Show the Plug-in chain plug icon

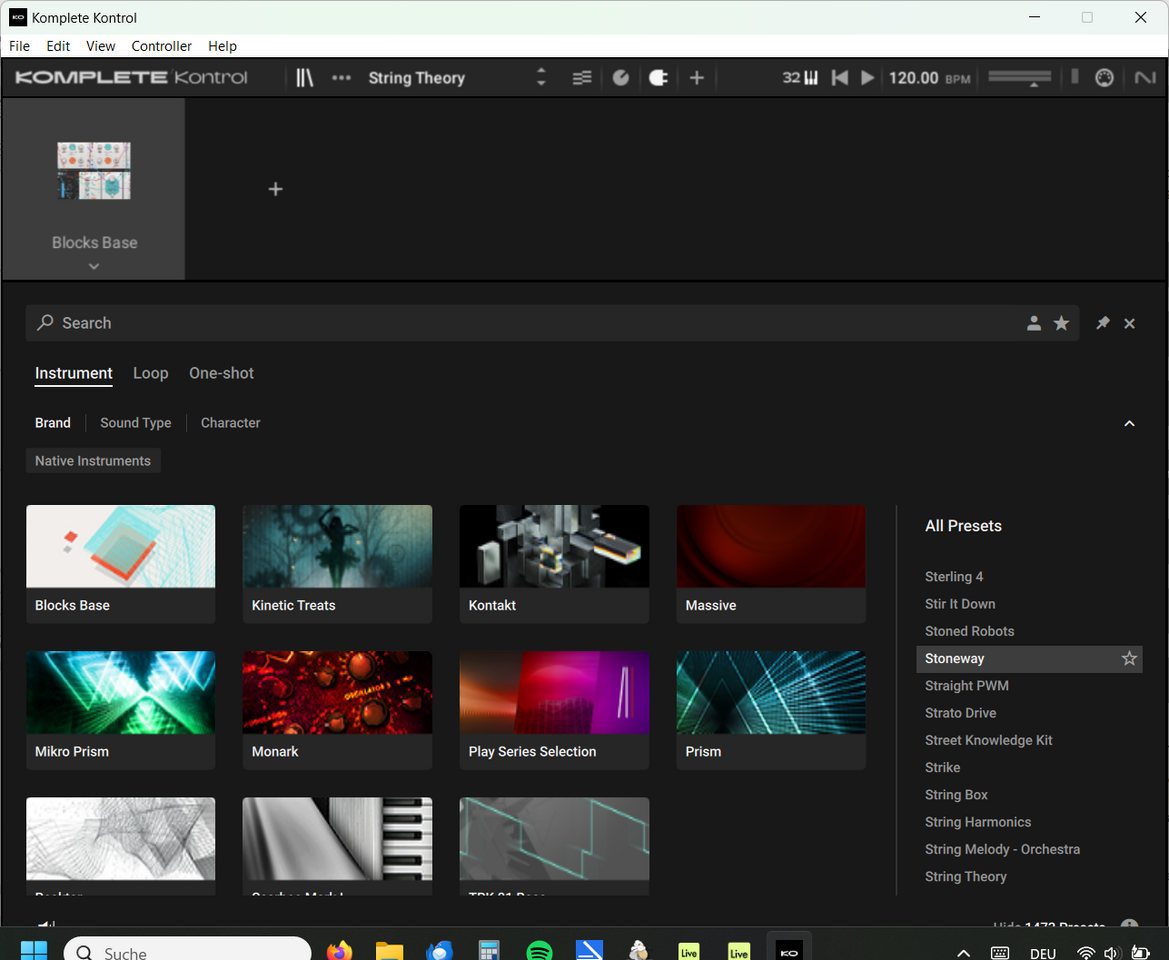658,78
